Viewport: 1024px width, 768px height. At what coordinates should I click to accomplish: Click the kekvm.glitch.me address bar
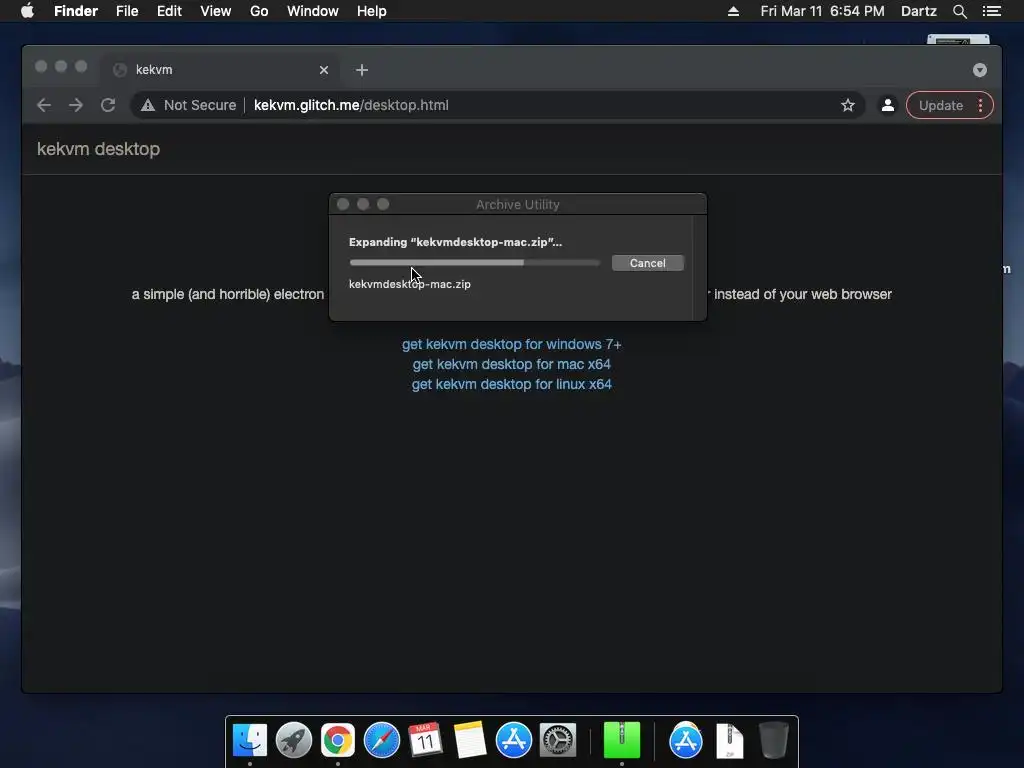(496, 105)
